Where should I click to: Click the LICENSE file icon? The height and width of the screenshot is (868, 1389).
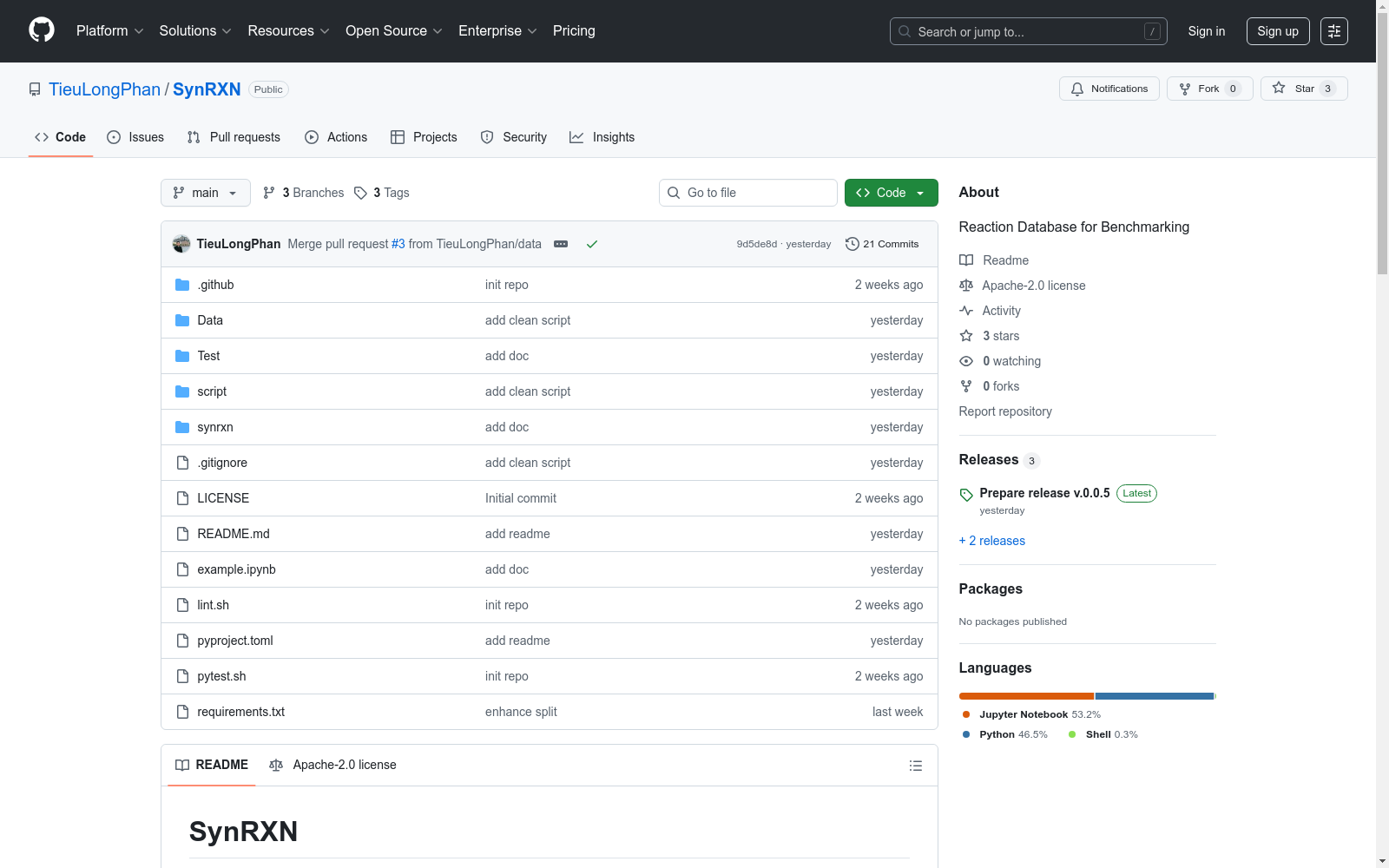pyautogui.click(x=182, y=498)
